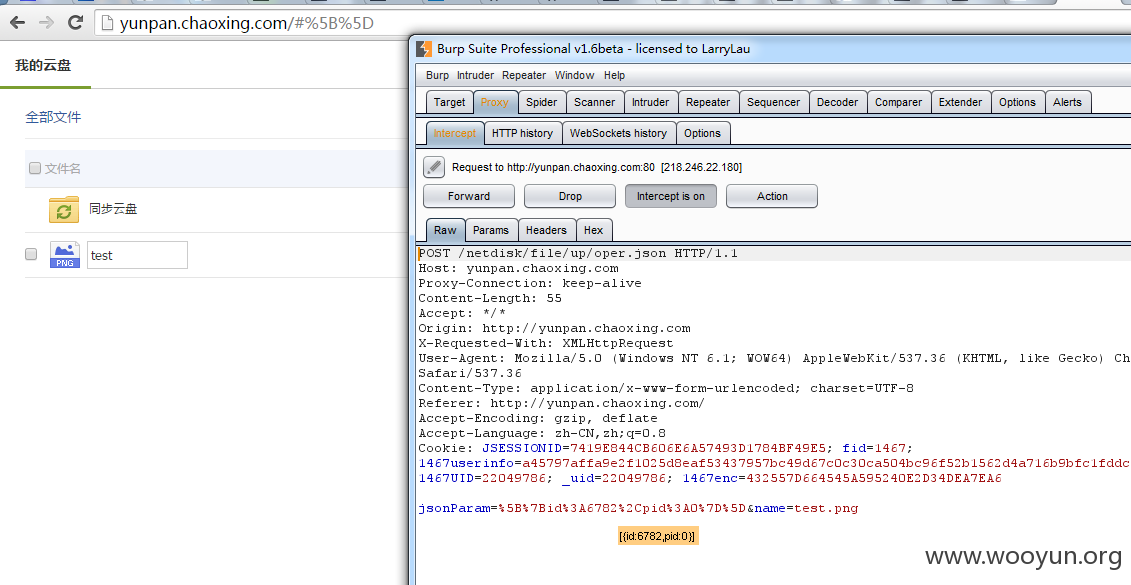The image size is (1131, 585).
Task: Click the Origin: http://yunpan.chaoxing.com line
Action: (555, 328)
